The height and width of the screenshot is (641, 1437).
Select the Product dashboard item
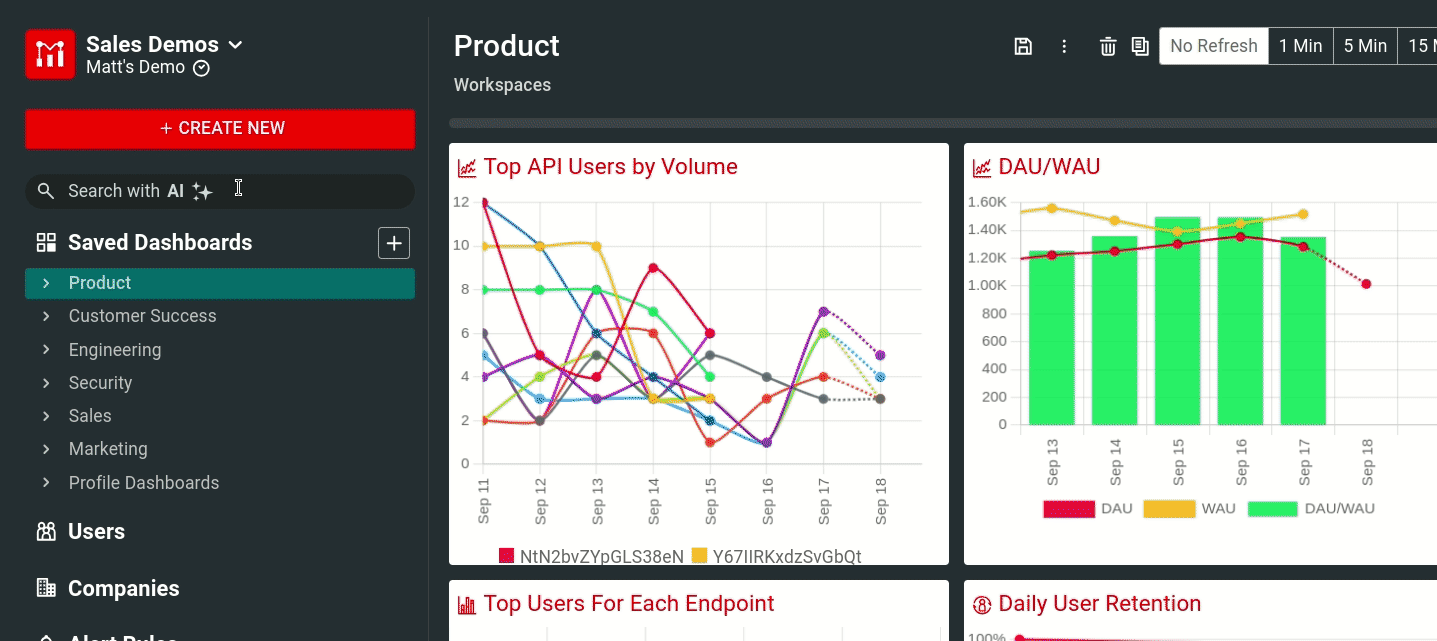100,283
